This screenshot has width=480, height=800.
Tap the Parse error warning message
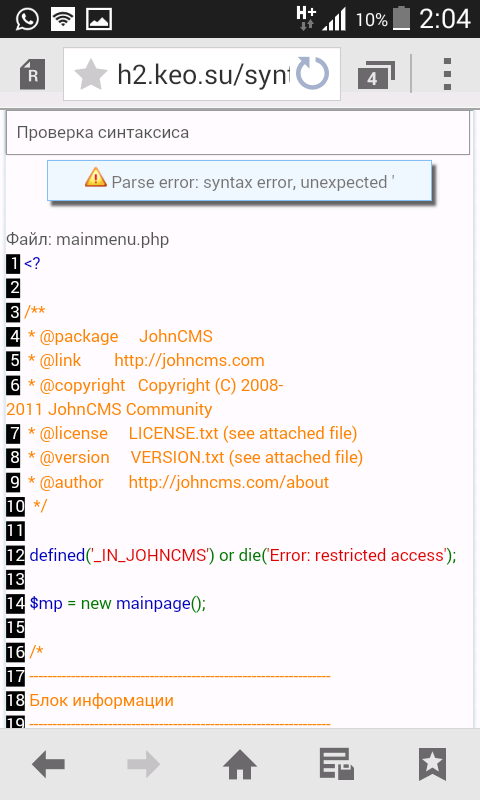tap(240, 181)
